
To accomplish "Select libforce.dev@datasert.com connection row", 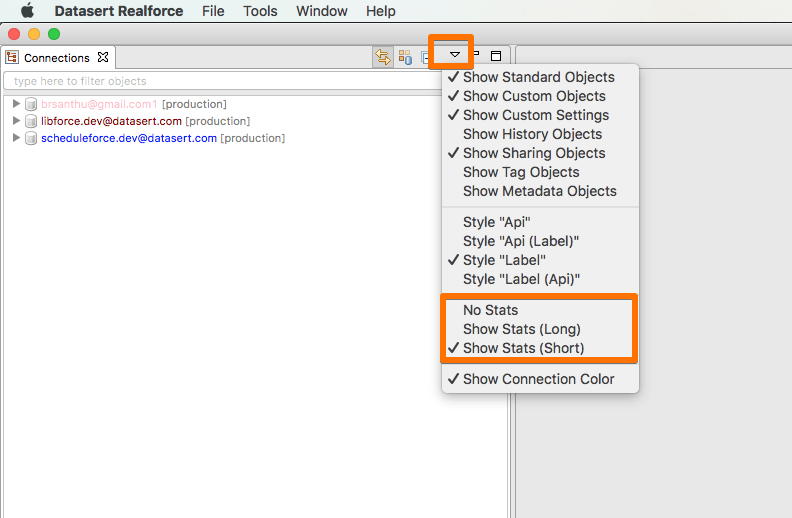I will (x=145, y=121).
